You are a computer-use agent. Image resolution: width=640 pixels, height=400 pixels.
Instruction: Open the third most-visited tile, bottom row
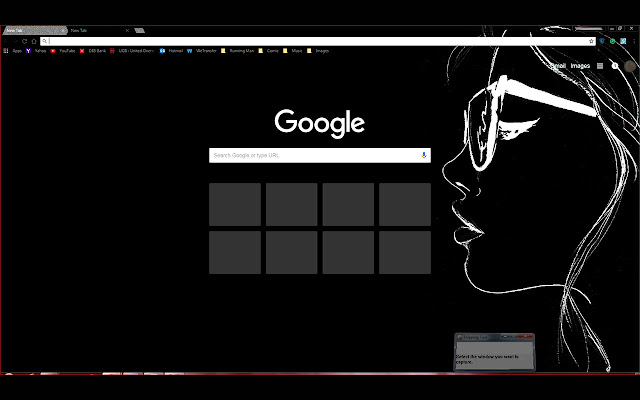tap(348, 252)
